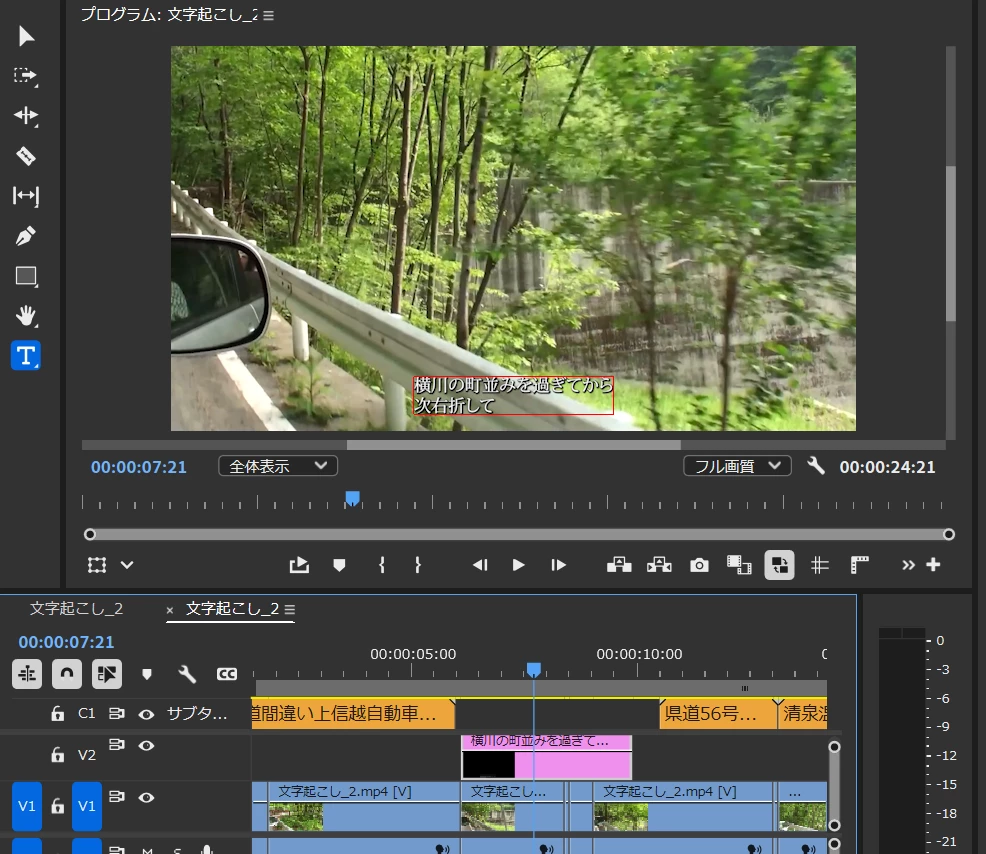Click the Play button in program monitor

point(518,565)
